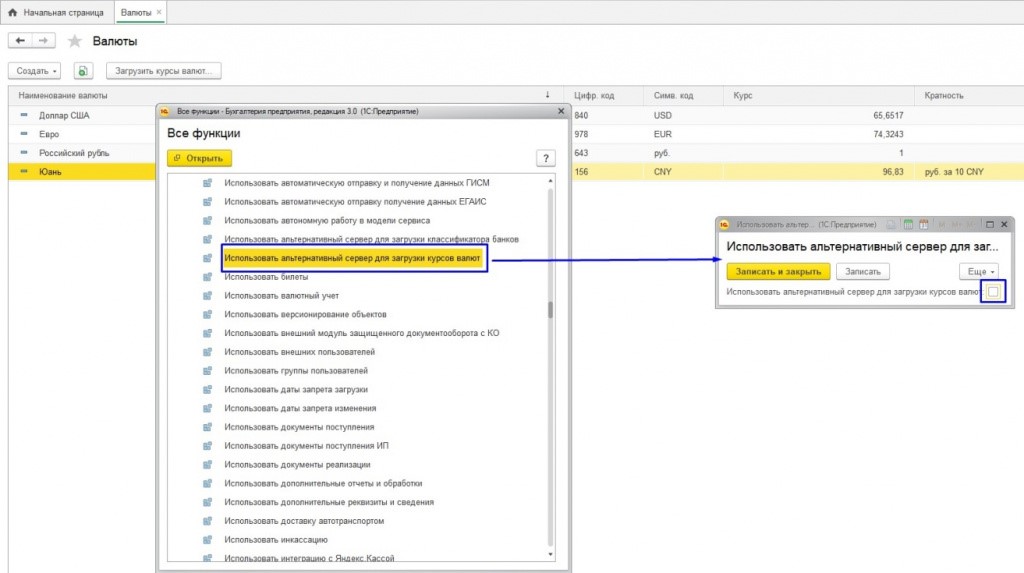Click the forward navigation arrow
Image resolution: width=1024 pixels, height=573 pixels.
(44, 41)
